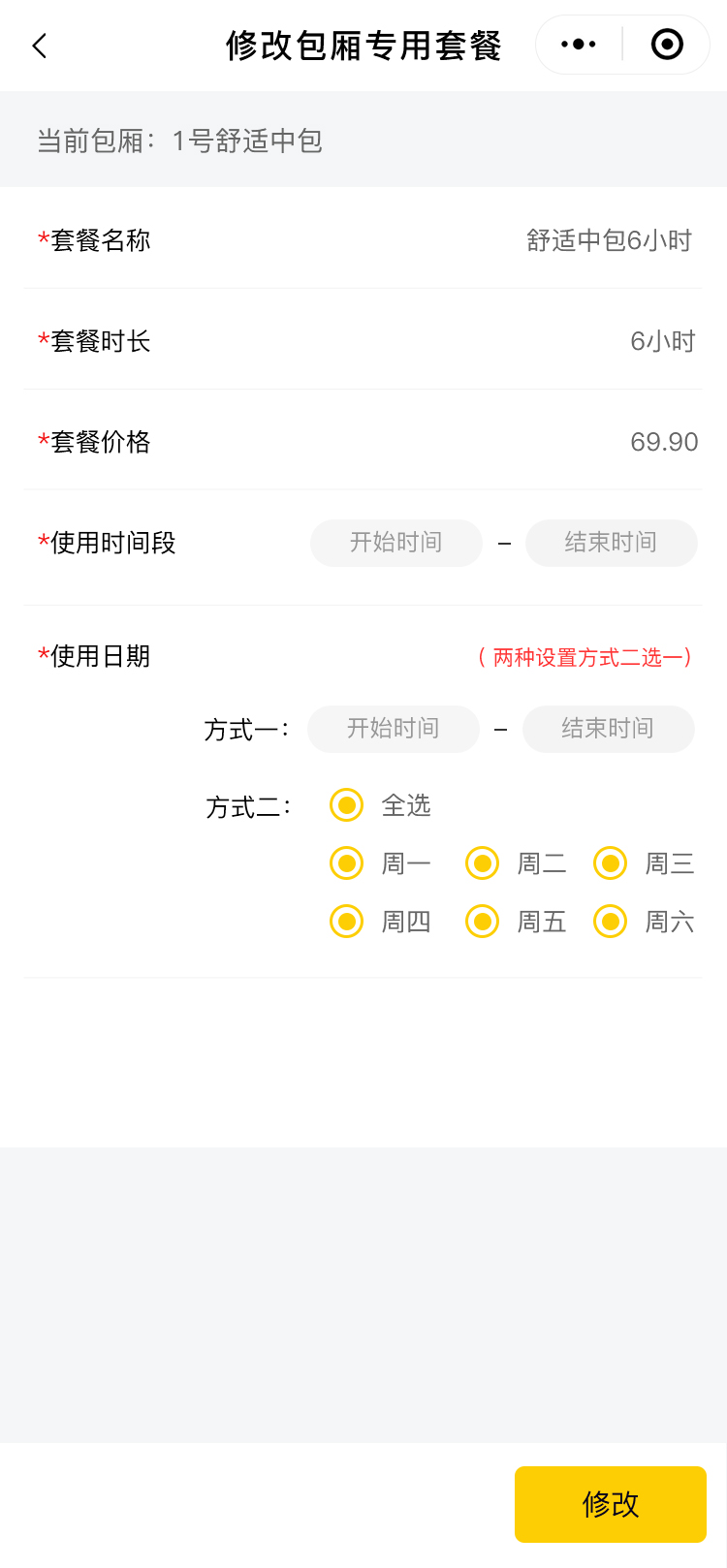Open 方式一 end date picker
727x1568 pixels.
pos(608,729)
